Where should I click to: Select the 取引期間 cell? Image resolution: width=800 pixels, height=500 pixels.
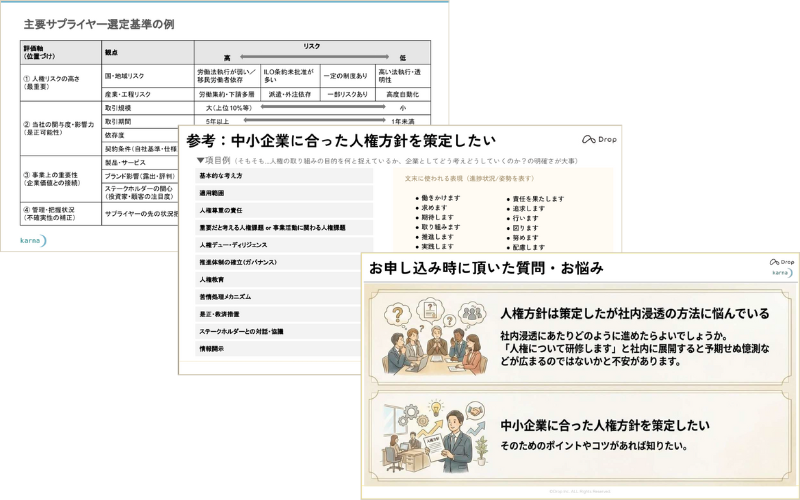(x=148, y=121)
